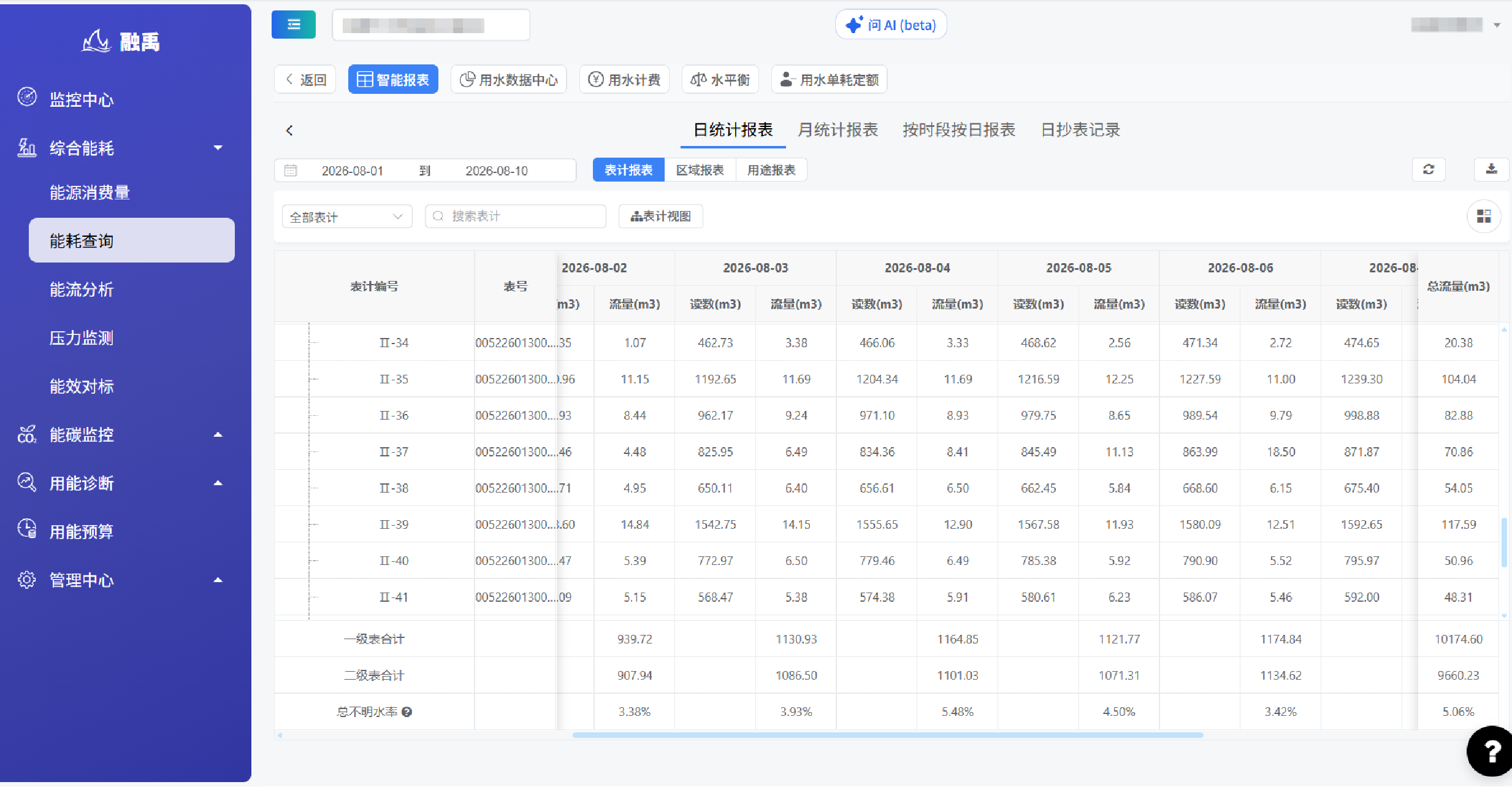Click the blurred project name field

(431, 25)
